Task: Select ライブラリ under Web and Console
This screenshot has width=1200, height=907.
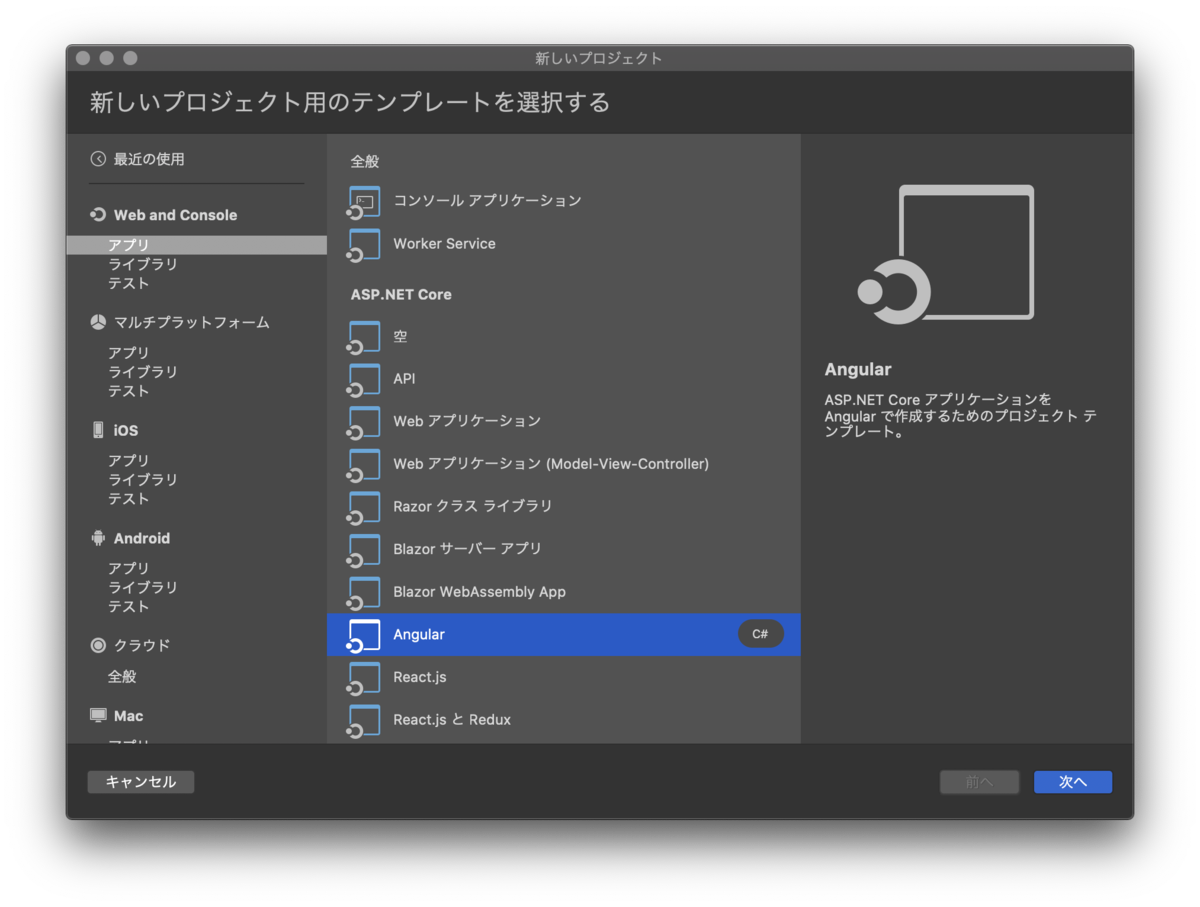Action: point(142,264)
